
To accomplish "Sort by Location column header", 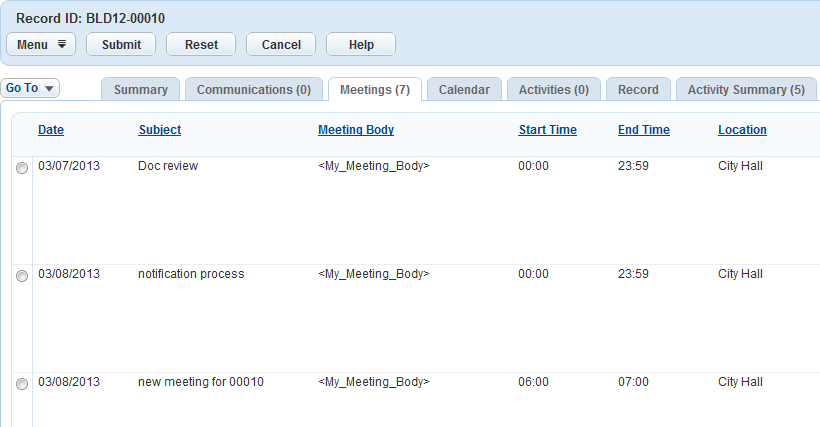I will 742,130.
